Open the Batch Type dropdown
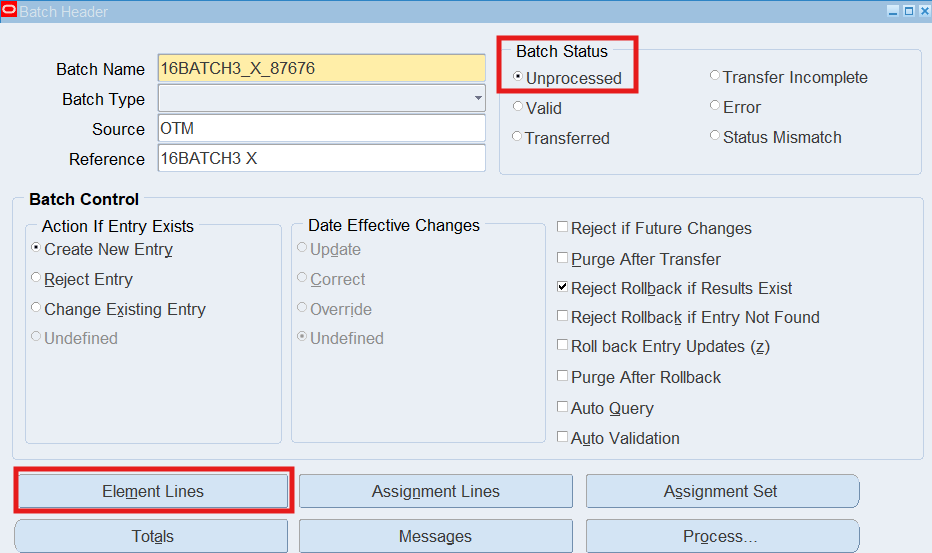Viewport: 932px width, 553px height. point(478,99)
